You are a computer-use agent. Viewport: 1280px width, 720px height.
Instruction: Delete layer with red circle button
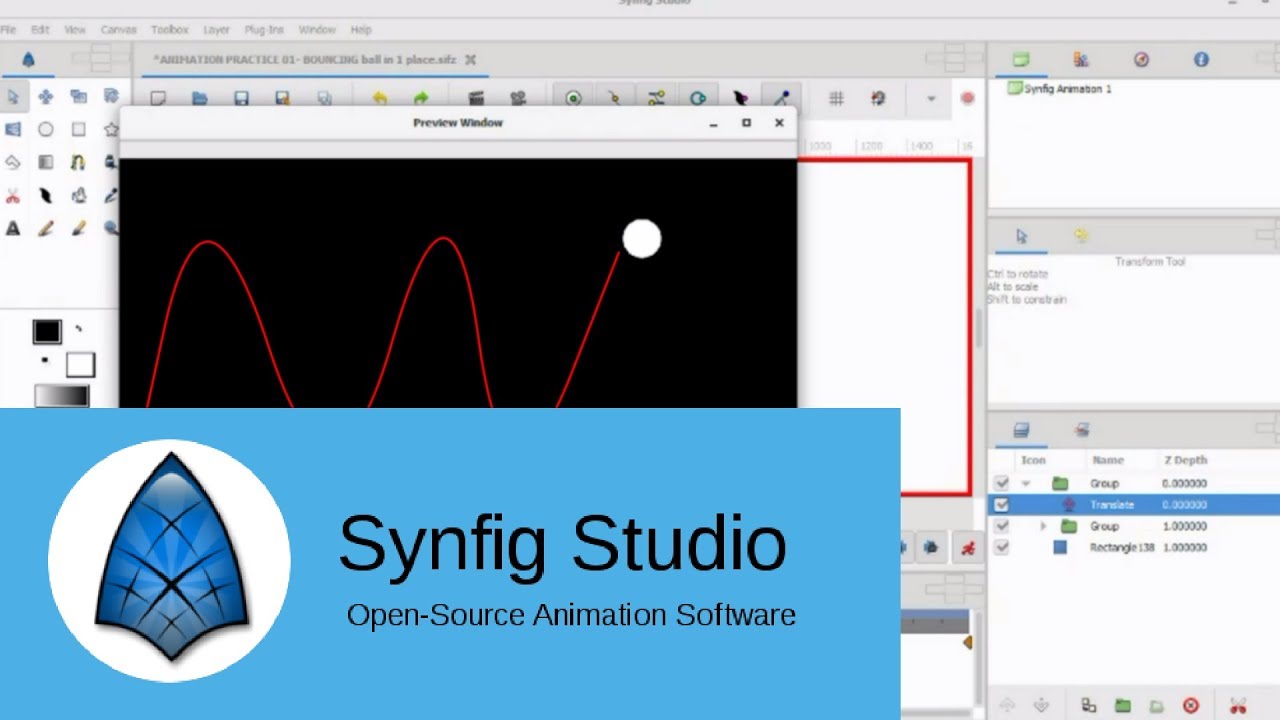1190,705
